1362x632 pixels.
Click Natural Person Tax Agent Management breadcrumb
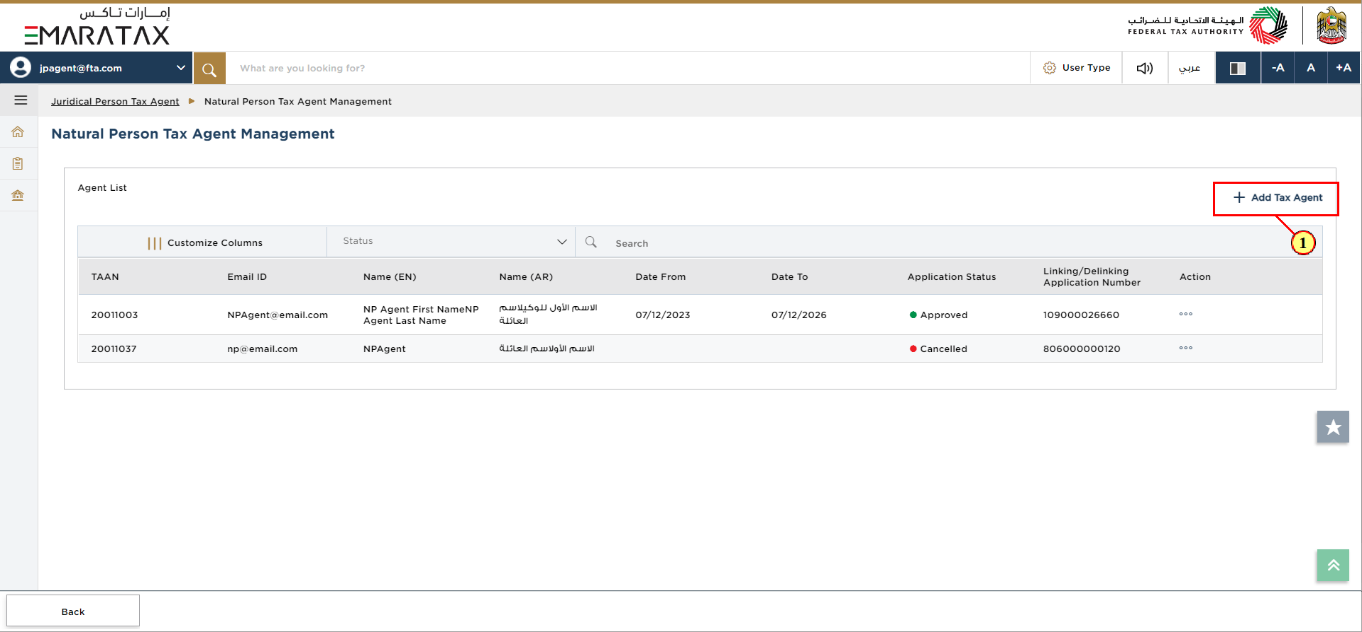(298, 101)
